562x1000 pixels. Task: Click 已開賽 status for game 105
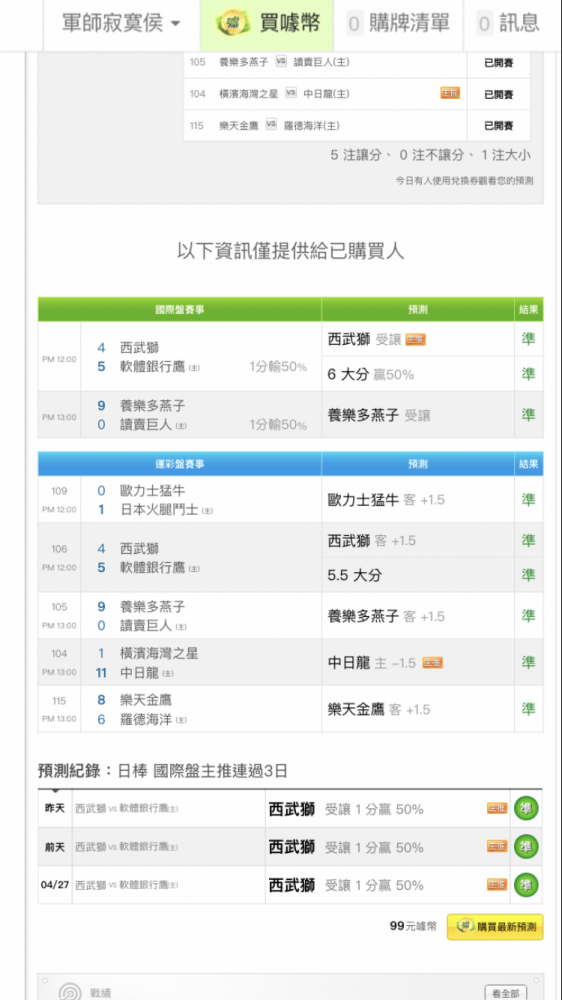(x=498, y=62)
